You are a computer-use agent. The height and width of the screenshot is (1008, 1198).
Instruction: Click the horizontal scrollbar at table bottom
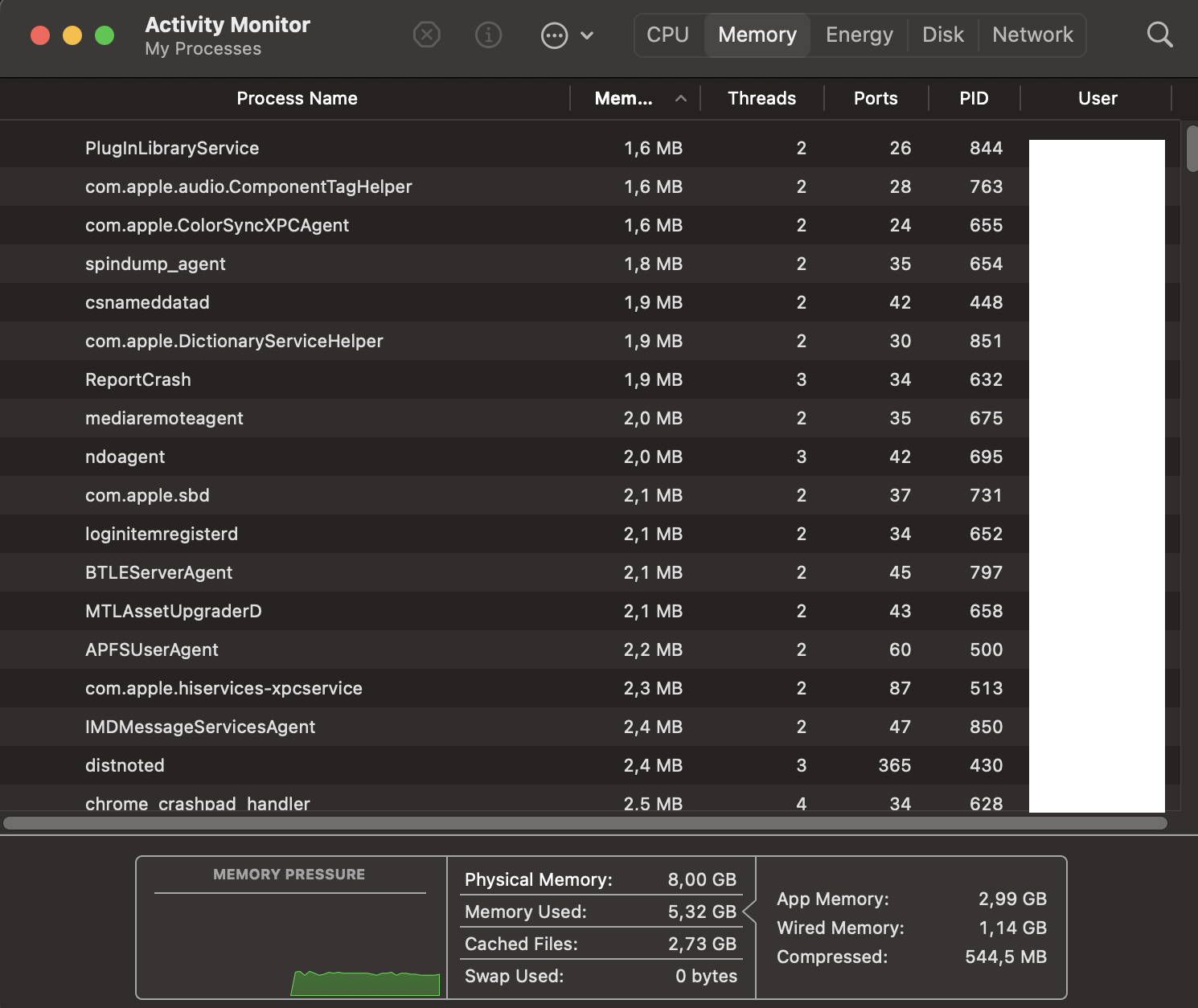pos(585,823)
